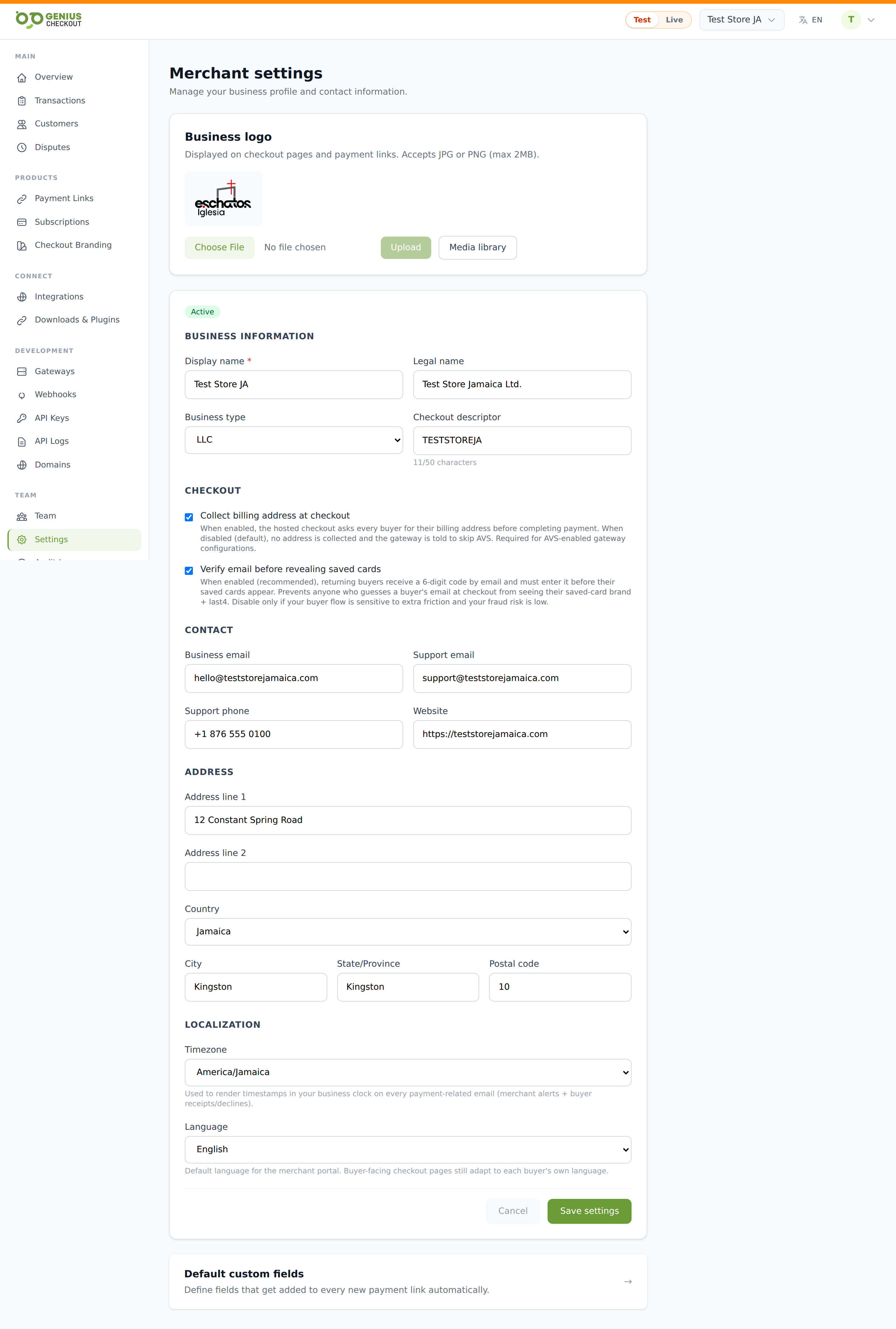Click the Disputes clock icon
The image size is (896, 1329).
click(x=22, y=148)
